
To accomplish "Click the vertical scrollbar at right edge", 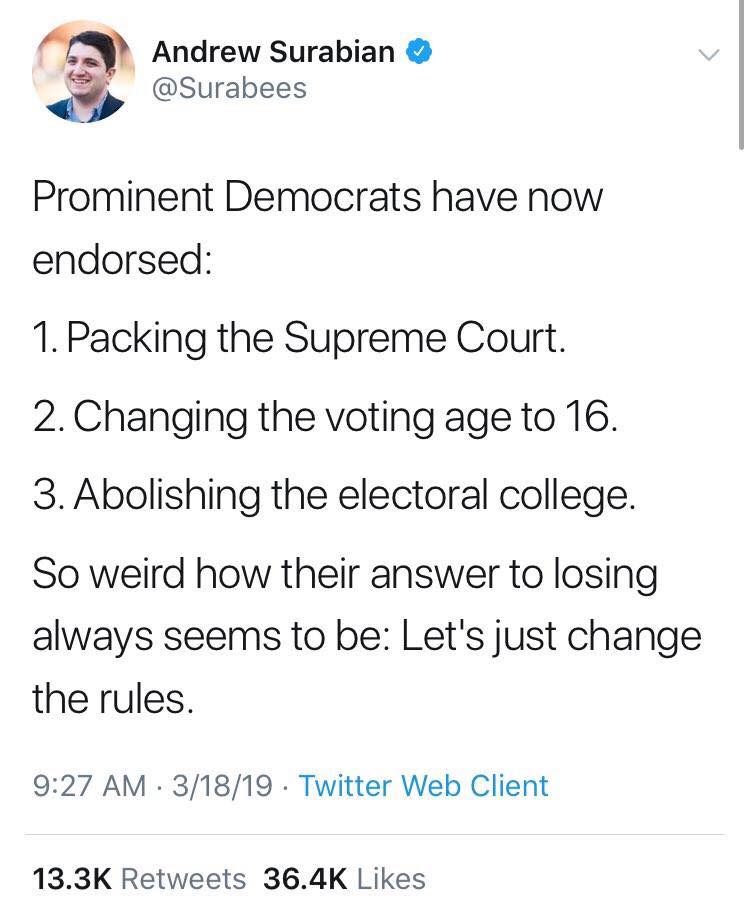I will click(x=739, y=75).
